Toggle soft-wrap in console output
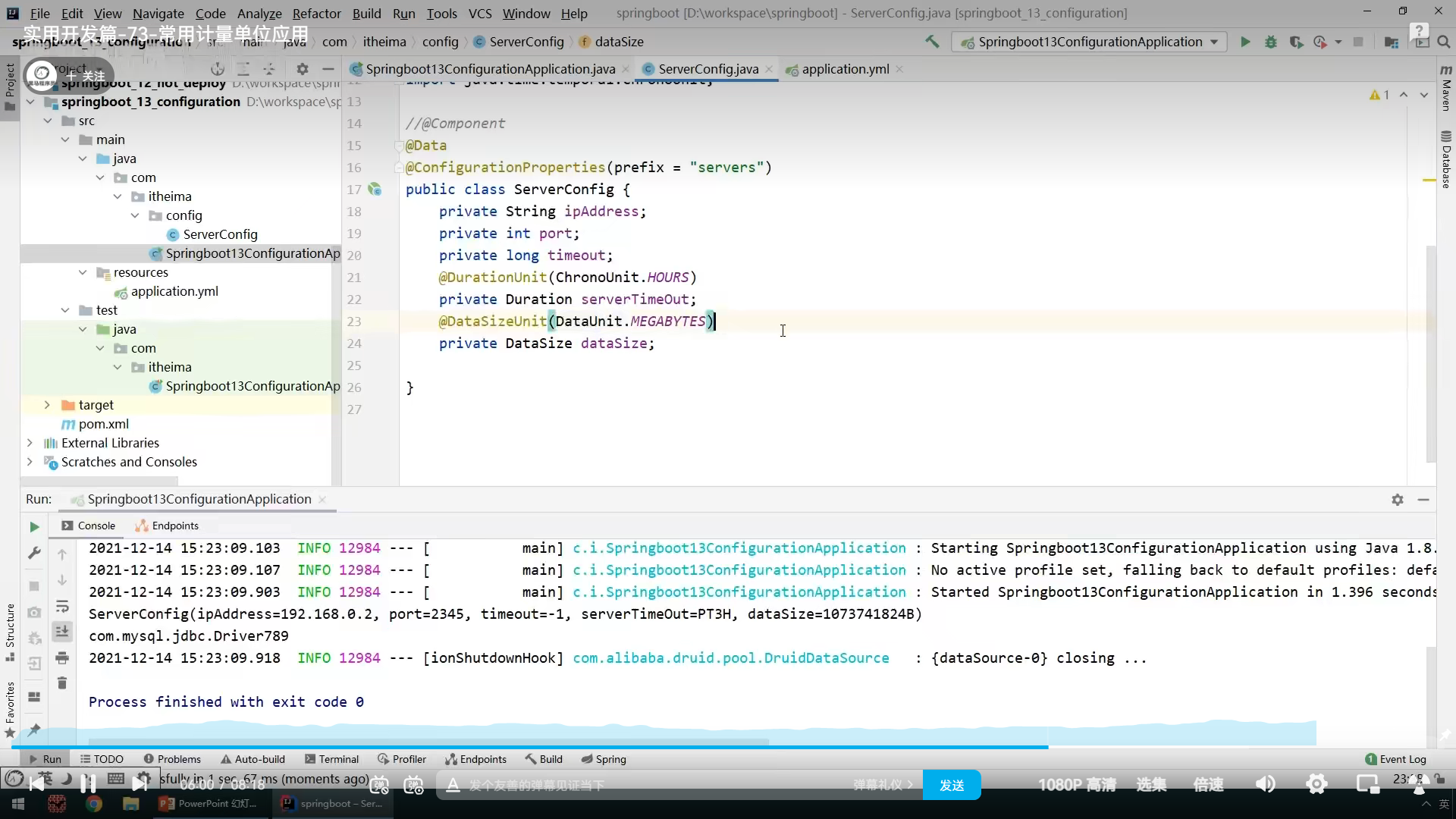This screenshot has height=819, width=1456. pos(62,606)
